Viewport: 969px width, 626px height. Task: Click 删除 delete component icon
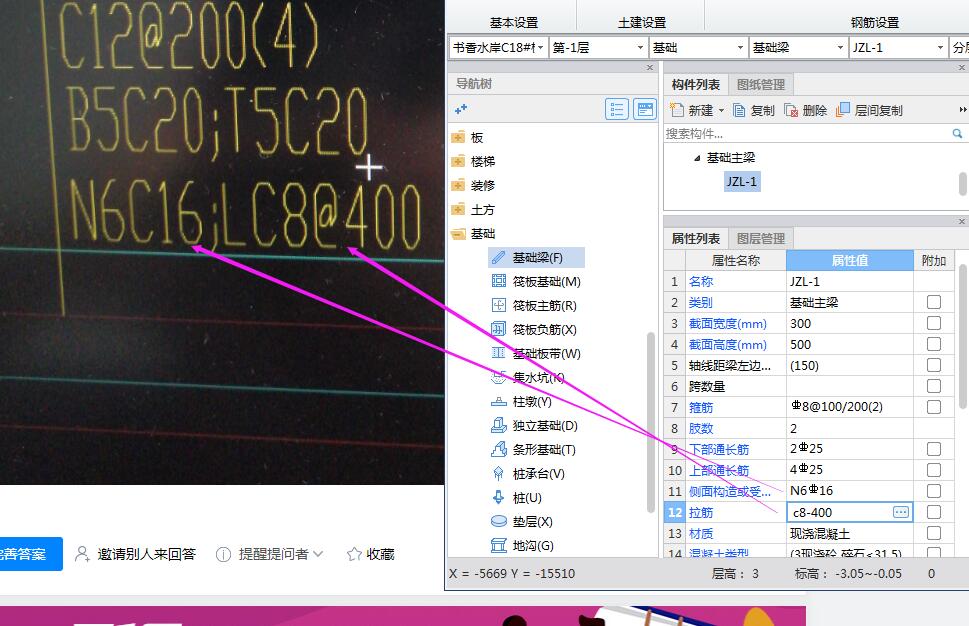tap(791, 110)
